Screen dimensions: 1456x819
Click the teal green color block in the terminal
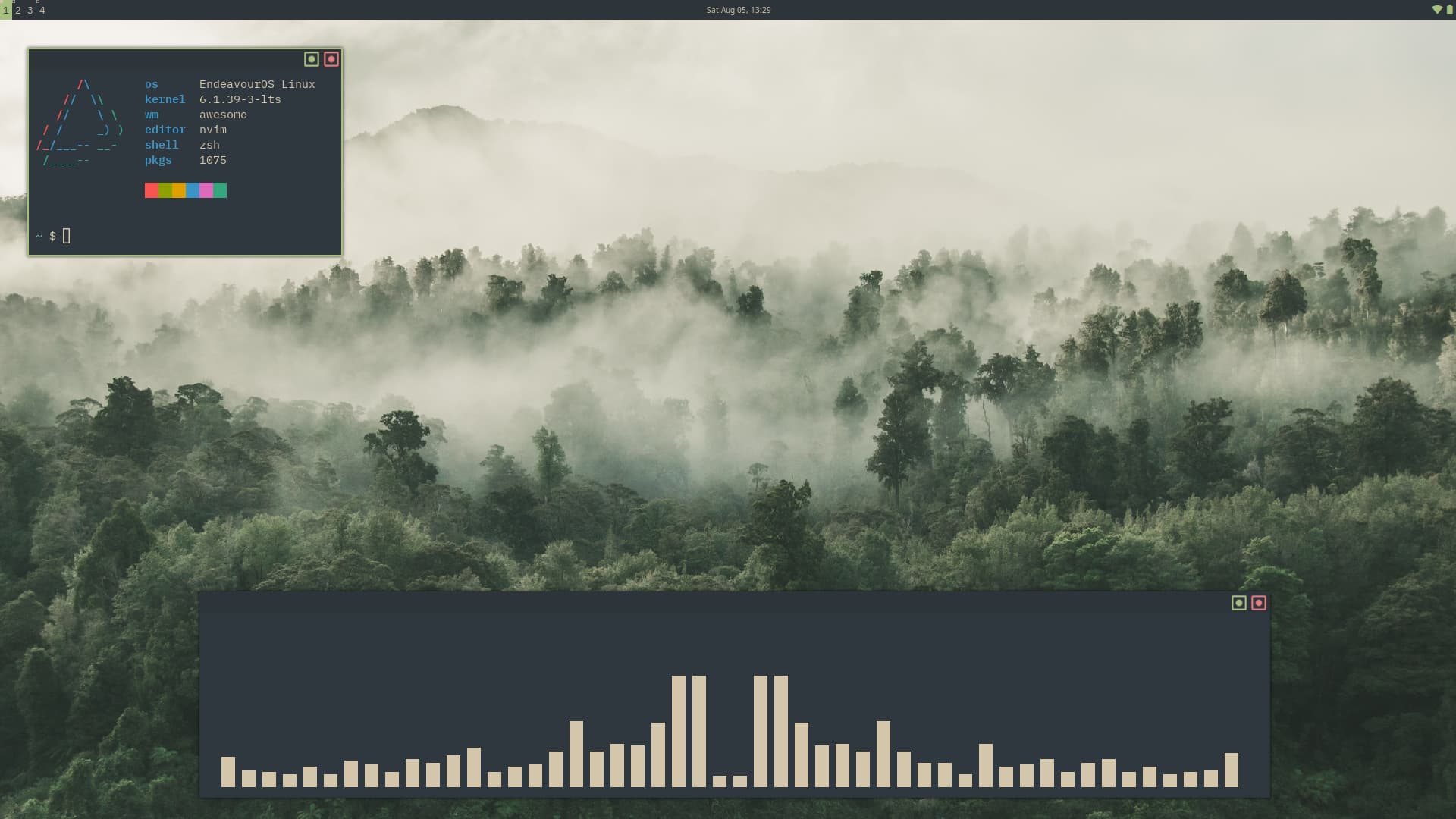(220, 190)
